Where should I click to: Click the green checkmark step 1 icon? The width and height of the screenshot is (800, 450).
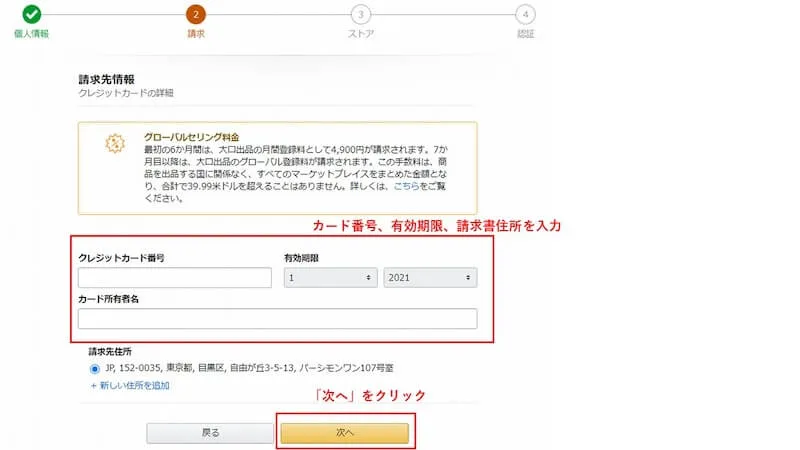(31, 14)
